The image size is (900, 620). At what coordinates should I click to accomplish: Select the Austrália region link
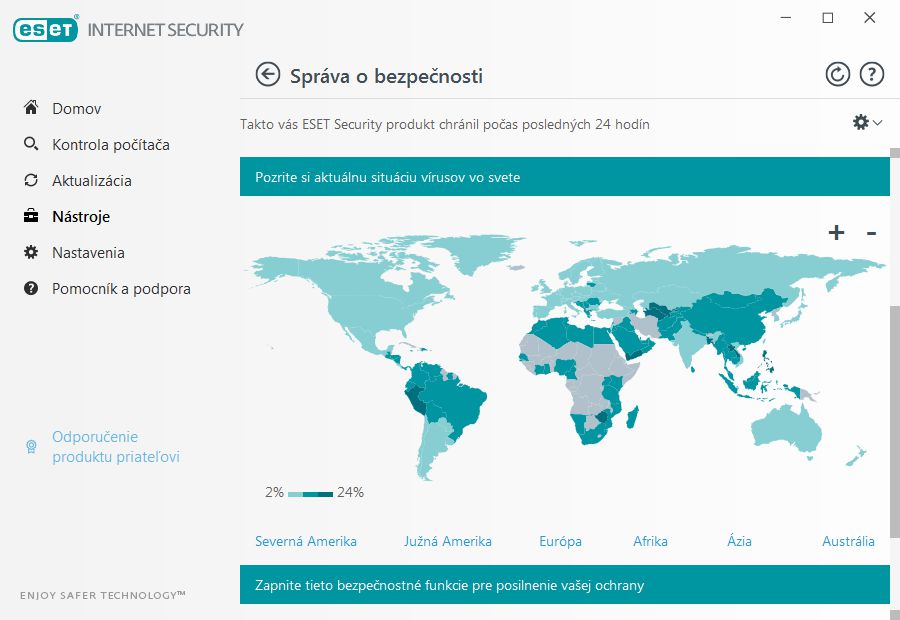tap(848, 541)
